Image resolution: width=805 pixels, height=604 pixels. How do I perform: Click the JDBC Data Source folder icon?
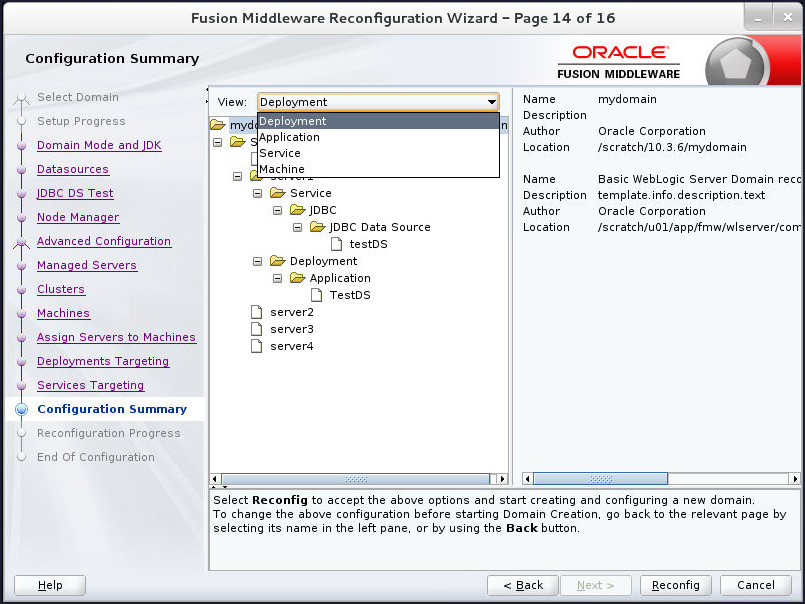click(x=318, y=227)
